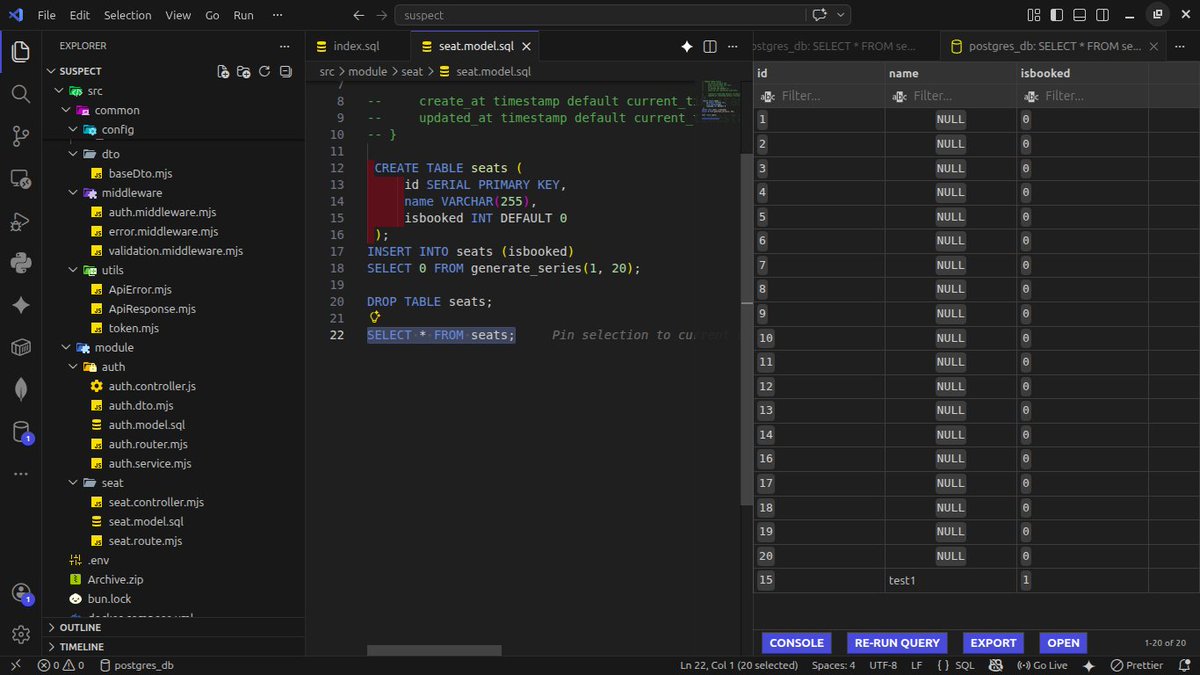Screen dimensions: 1200x675
Task: Open the Manage gear icon
Action: pyautogui.click(x=21, y=635)
